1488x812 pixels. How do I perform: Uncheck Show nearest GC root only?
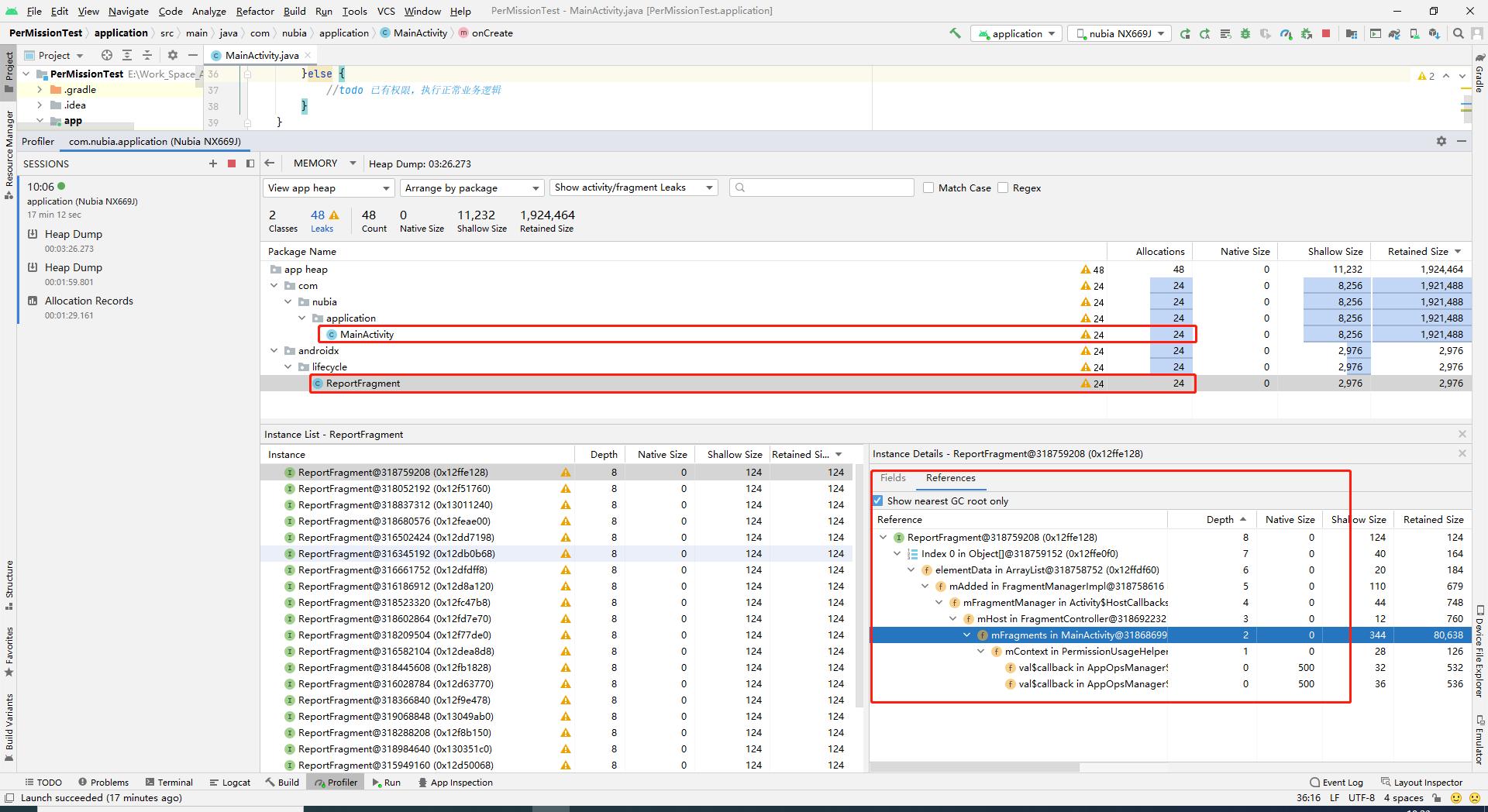(878, 501)
